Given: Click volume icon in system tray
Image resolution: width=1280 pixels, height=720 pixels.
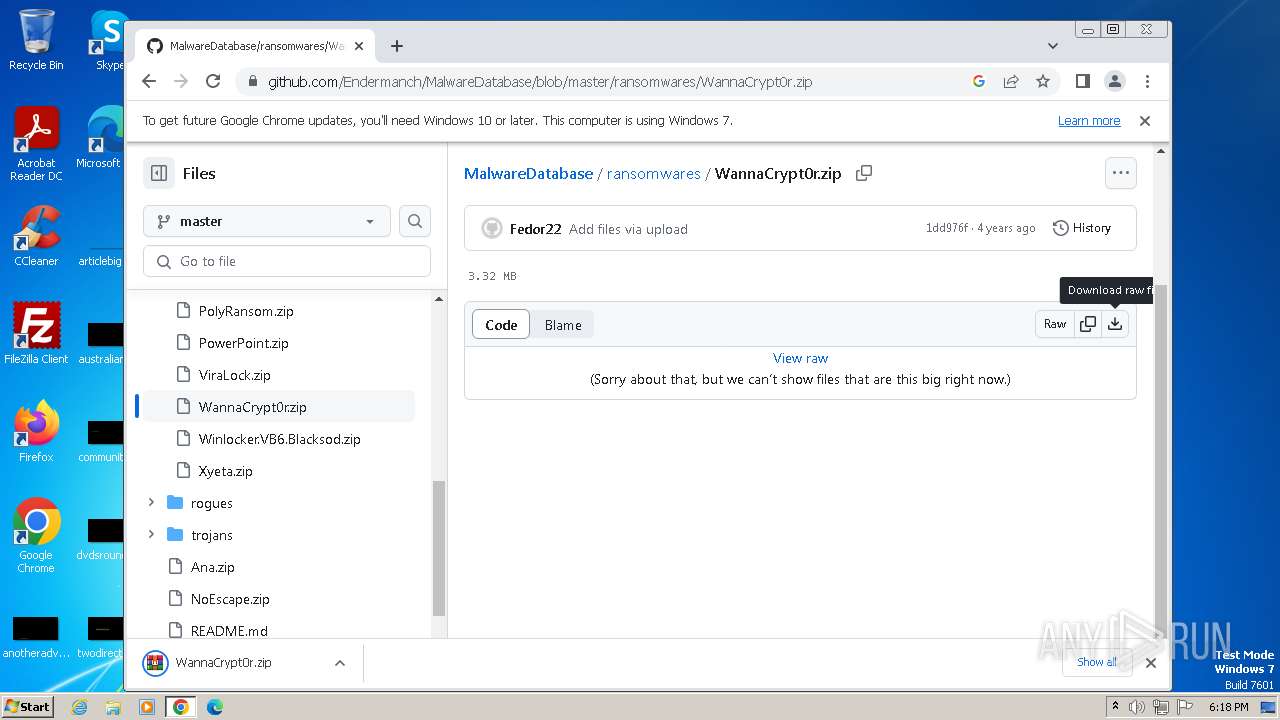Looking at the screenshot, I should (1138, 707).
